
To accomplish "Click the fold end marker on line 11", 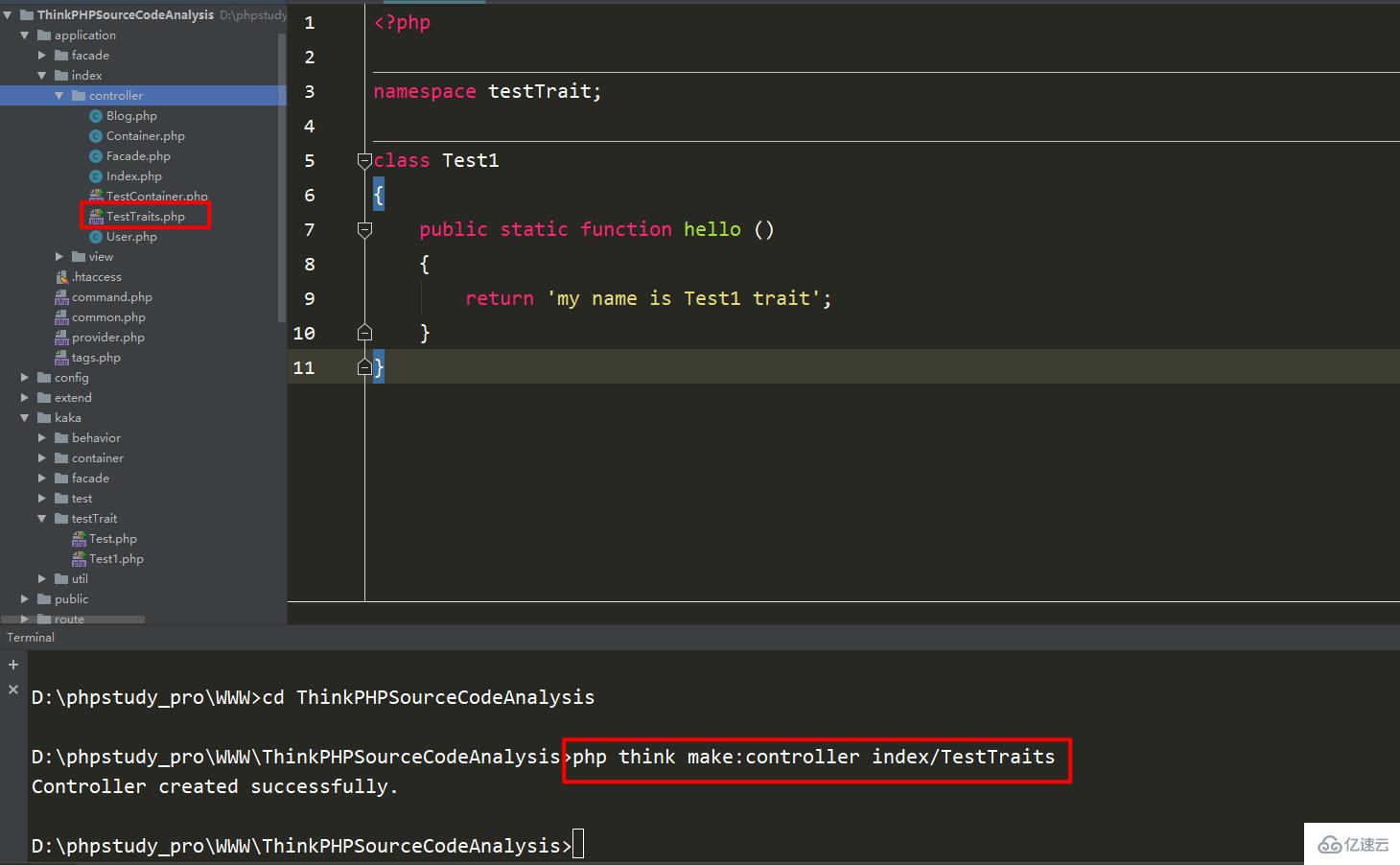I will point(364,367).
